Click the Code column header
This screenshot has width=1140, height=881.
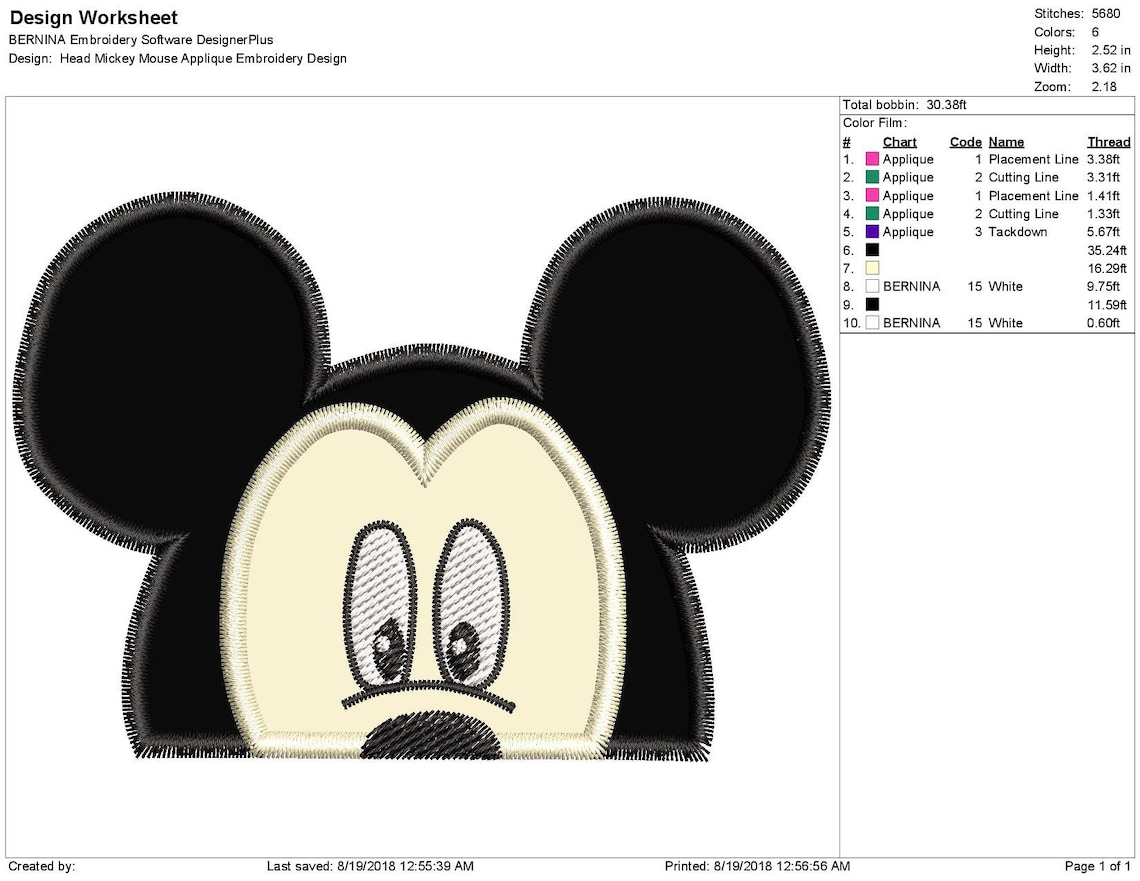[964, 141]
